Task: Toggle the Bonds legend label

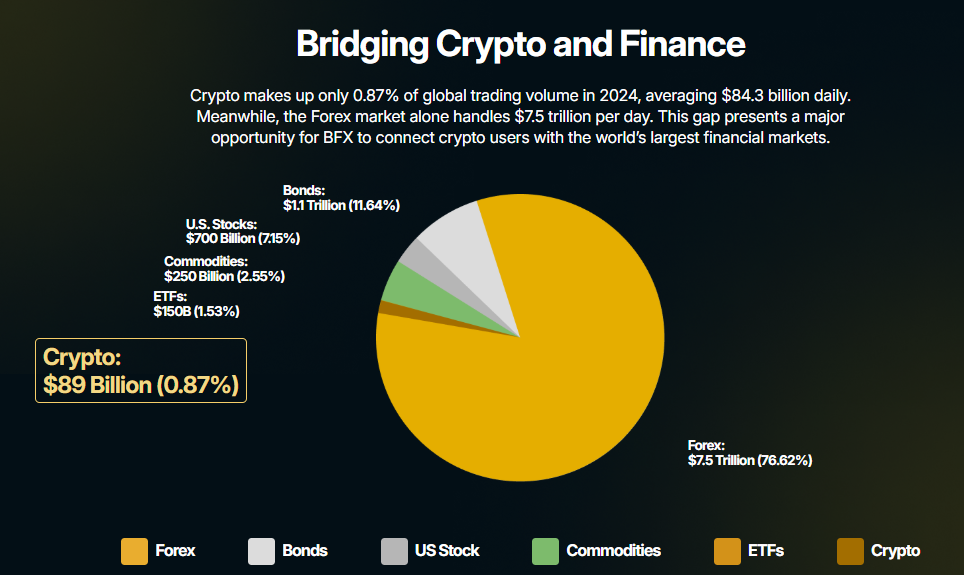Action: [x=305, y=551]
